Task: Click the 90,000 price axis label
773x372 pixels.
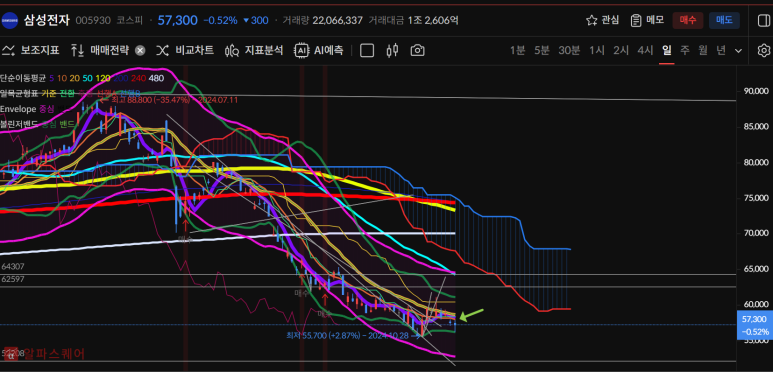Action: click(x=756, y=91)
